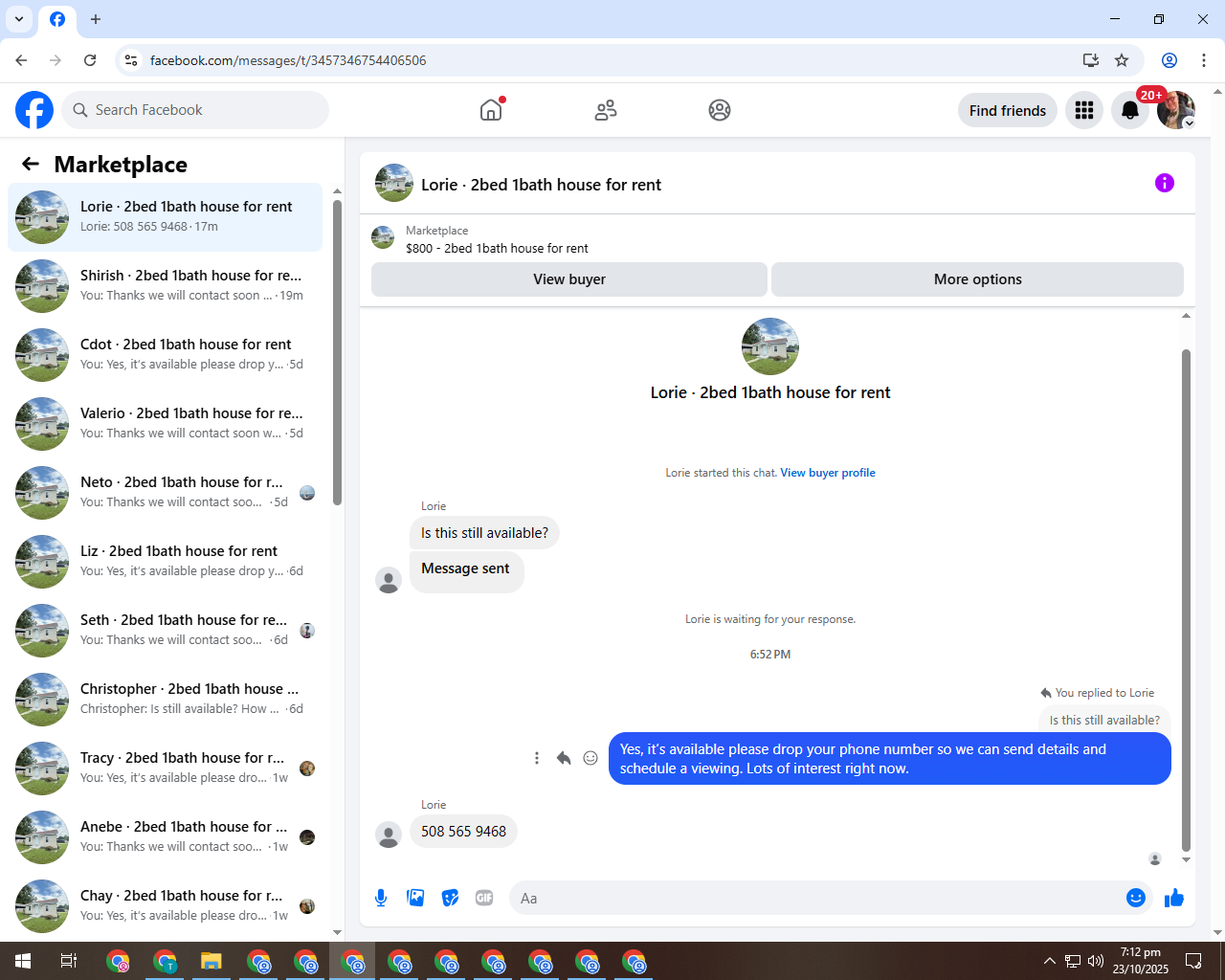Attach a file with the photo icon

click(x=415, y=898)
